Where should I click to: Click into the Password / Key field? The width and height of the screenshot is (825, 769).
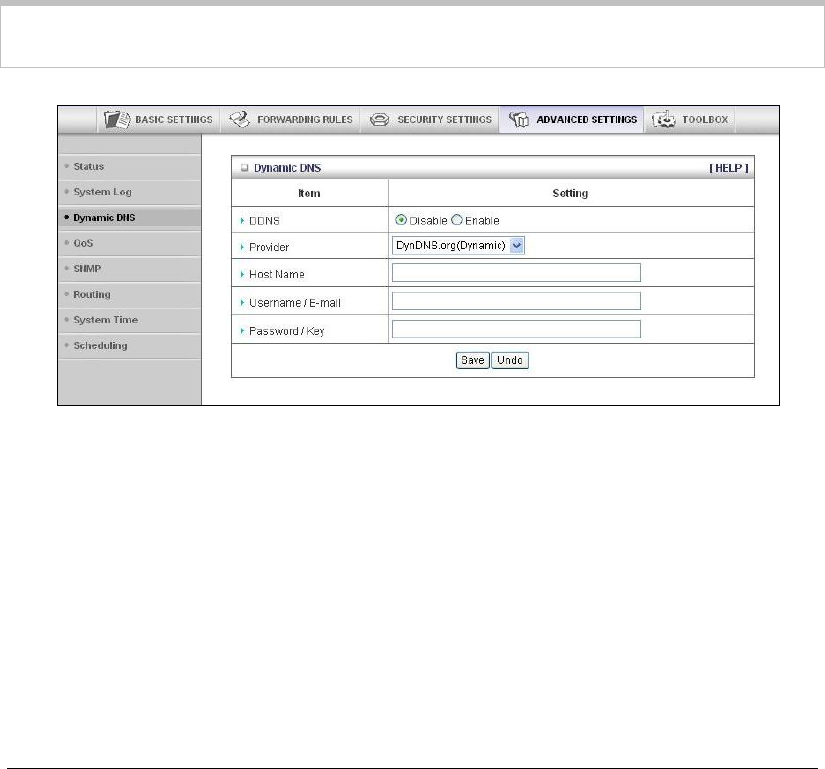coord(516,329)
